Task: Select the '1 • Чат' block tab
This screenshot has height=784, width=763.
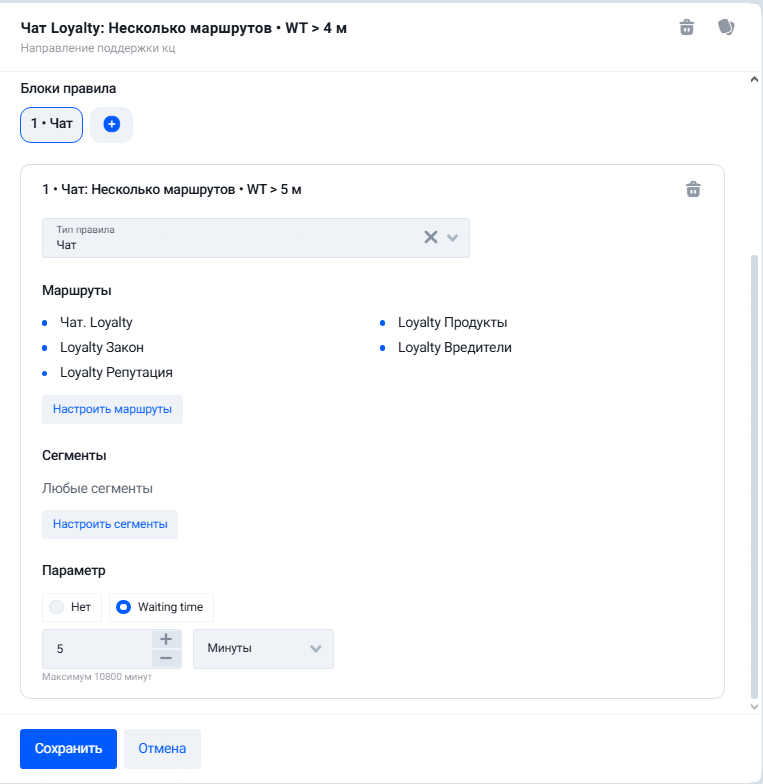Action: (52, 124)
